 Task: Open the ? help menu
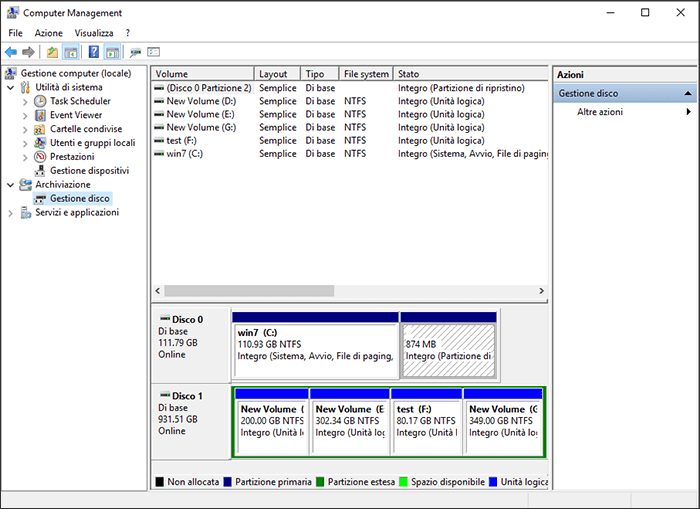coord(128,33)
